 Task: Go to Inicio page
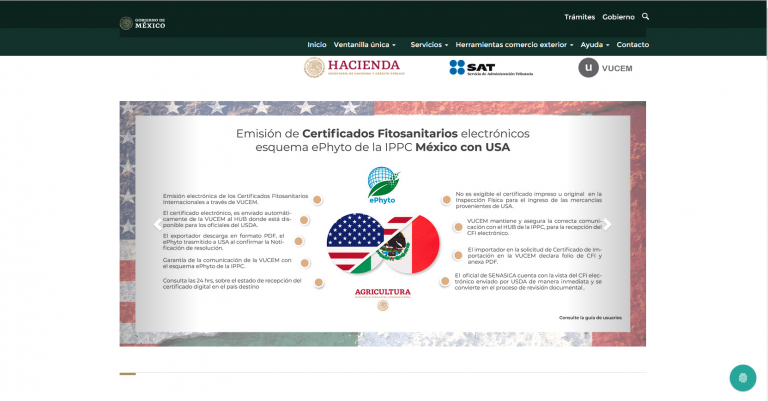pos(317,45)
